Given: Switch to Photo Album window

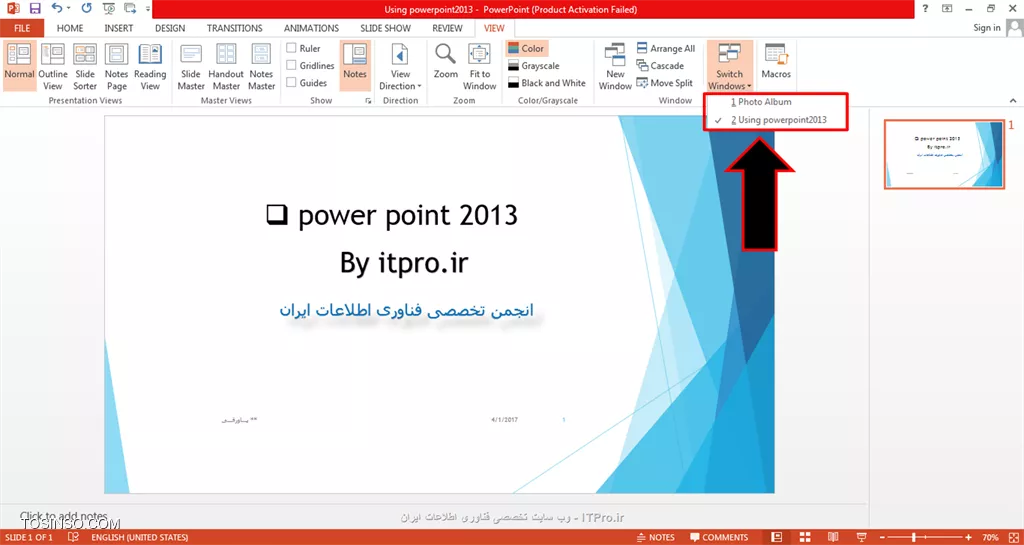Looking at the screenshot, I should click(776, 102).
